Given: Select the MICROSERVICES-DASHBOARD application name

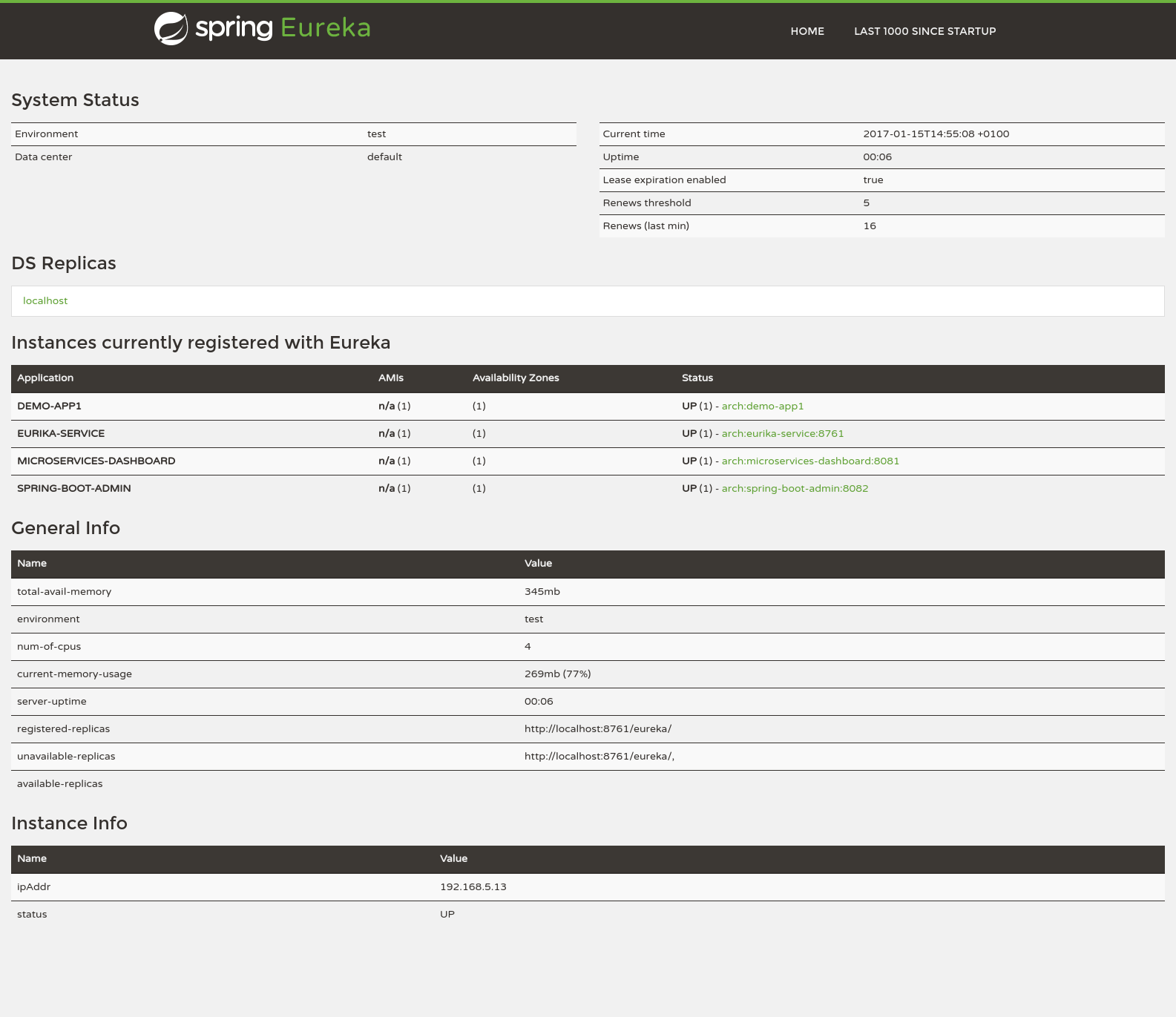Looking at the screenshot, I should click(x=96, y=461).
